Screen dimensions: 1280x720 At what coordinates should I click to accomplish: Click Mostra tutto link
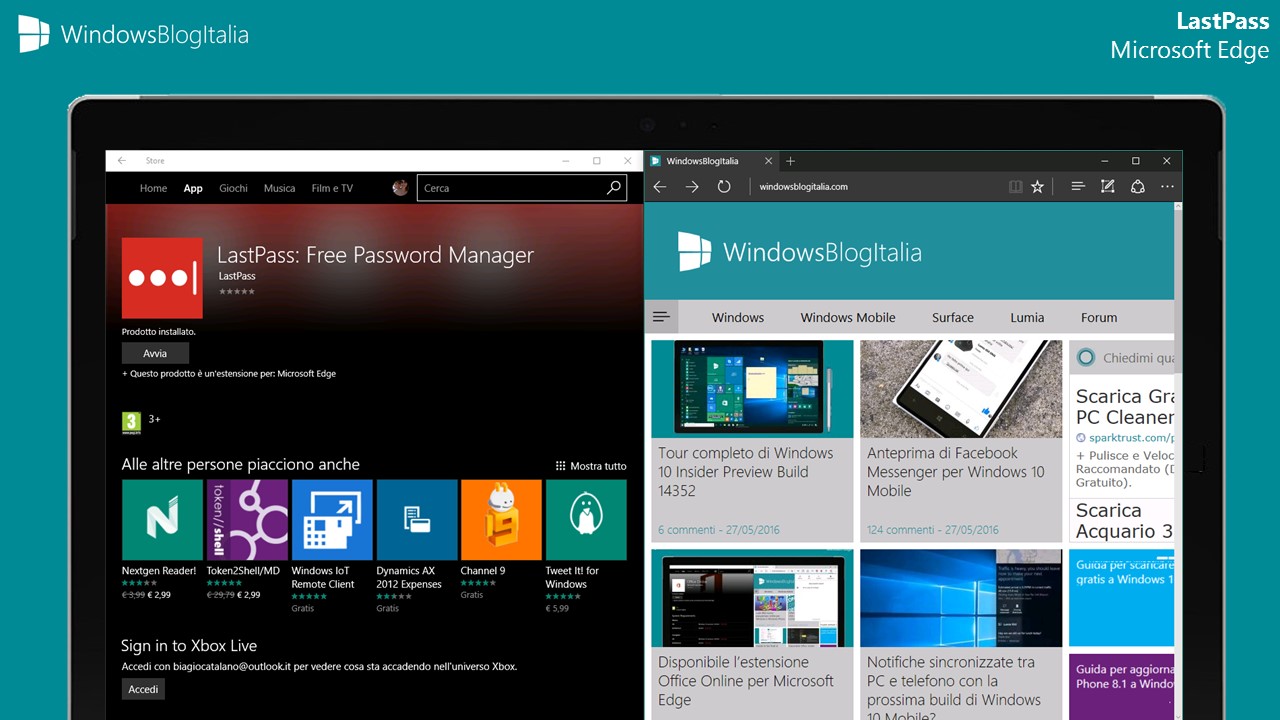pos(591,466)
